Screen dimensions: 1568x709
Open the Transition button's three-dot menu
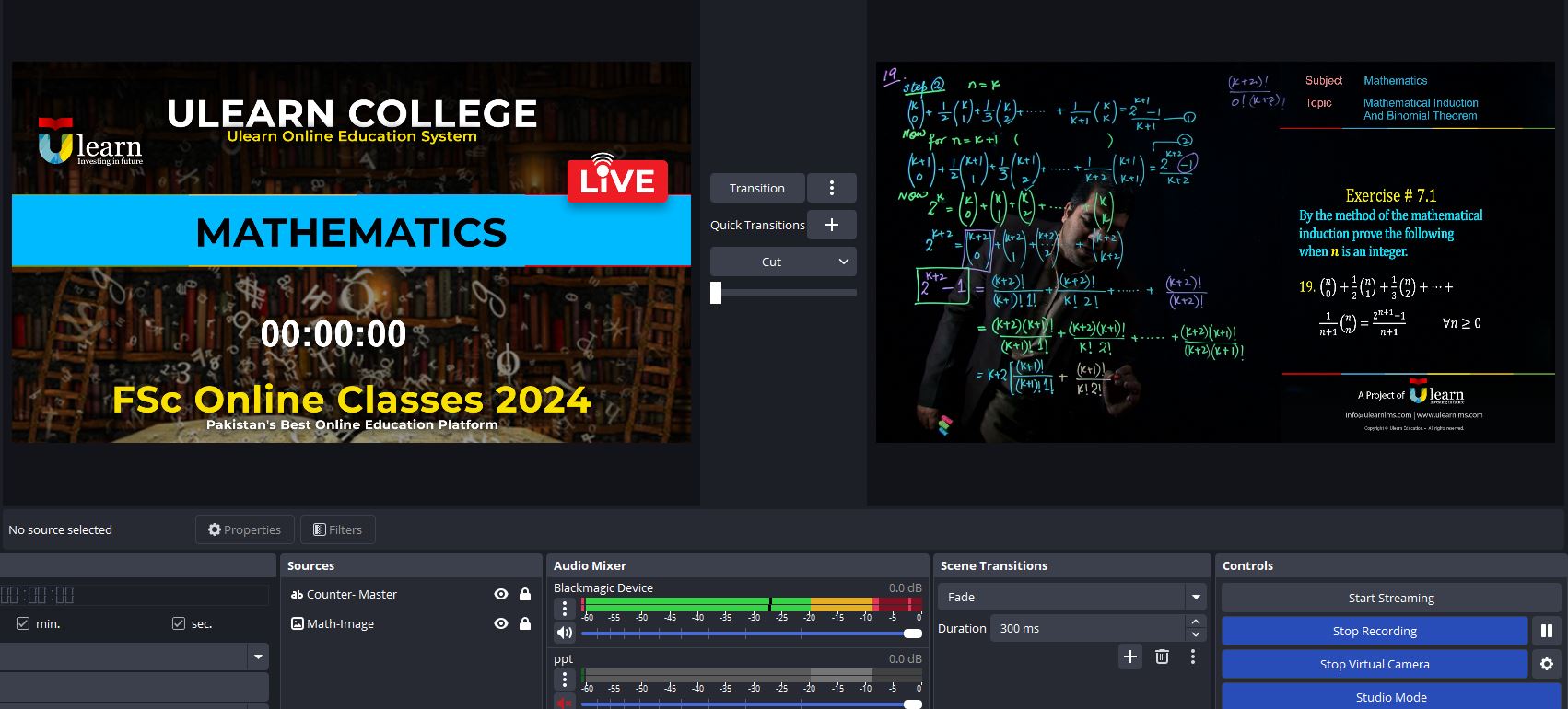[832, 188]
